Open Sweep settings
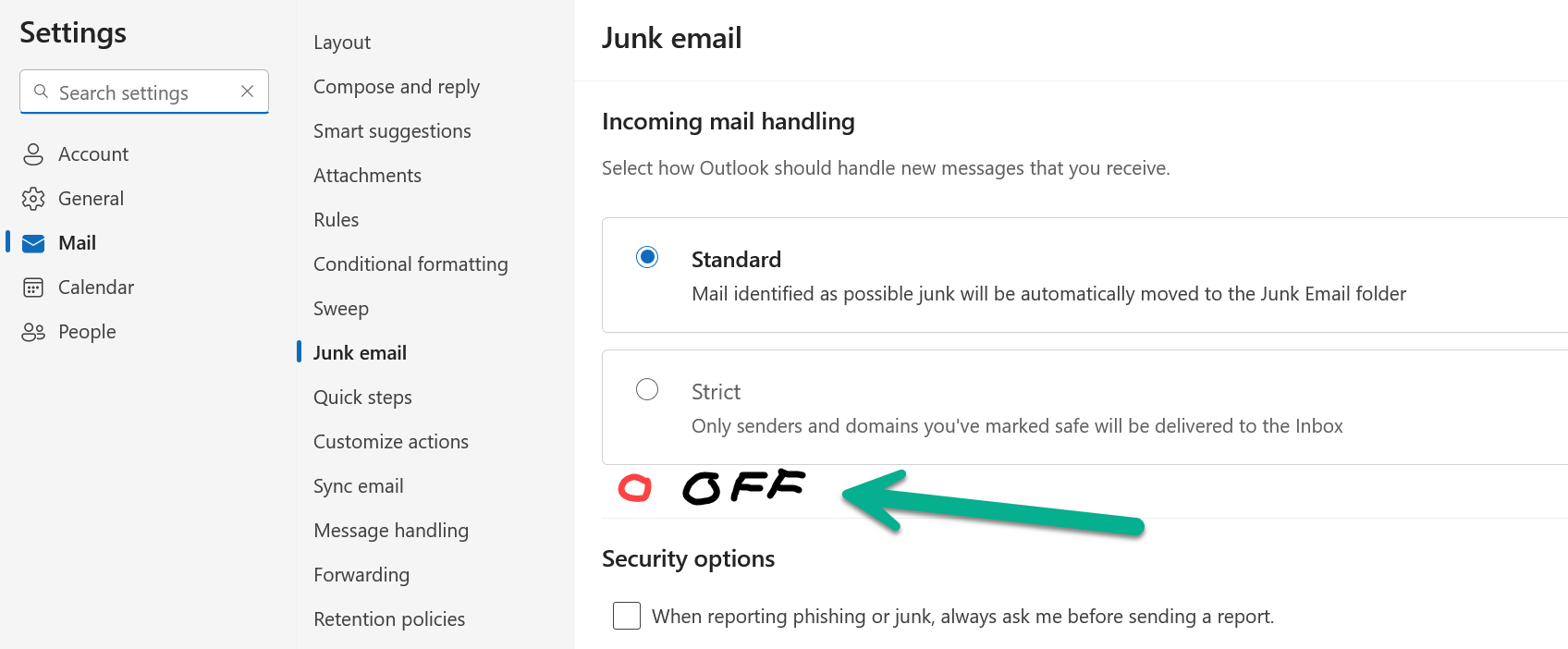Image resolution: width=1568 pixels, height=649 pixels. [x=341, y=308]
